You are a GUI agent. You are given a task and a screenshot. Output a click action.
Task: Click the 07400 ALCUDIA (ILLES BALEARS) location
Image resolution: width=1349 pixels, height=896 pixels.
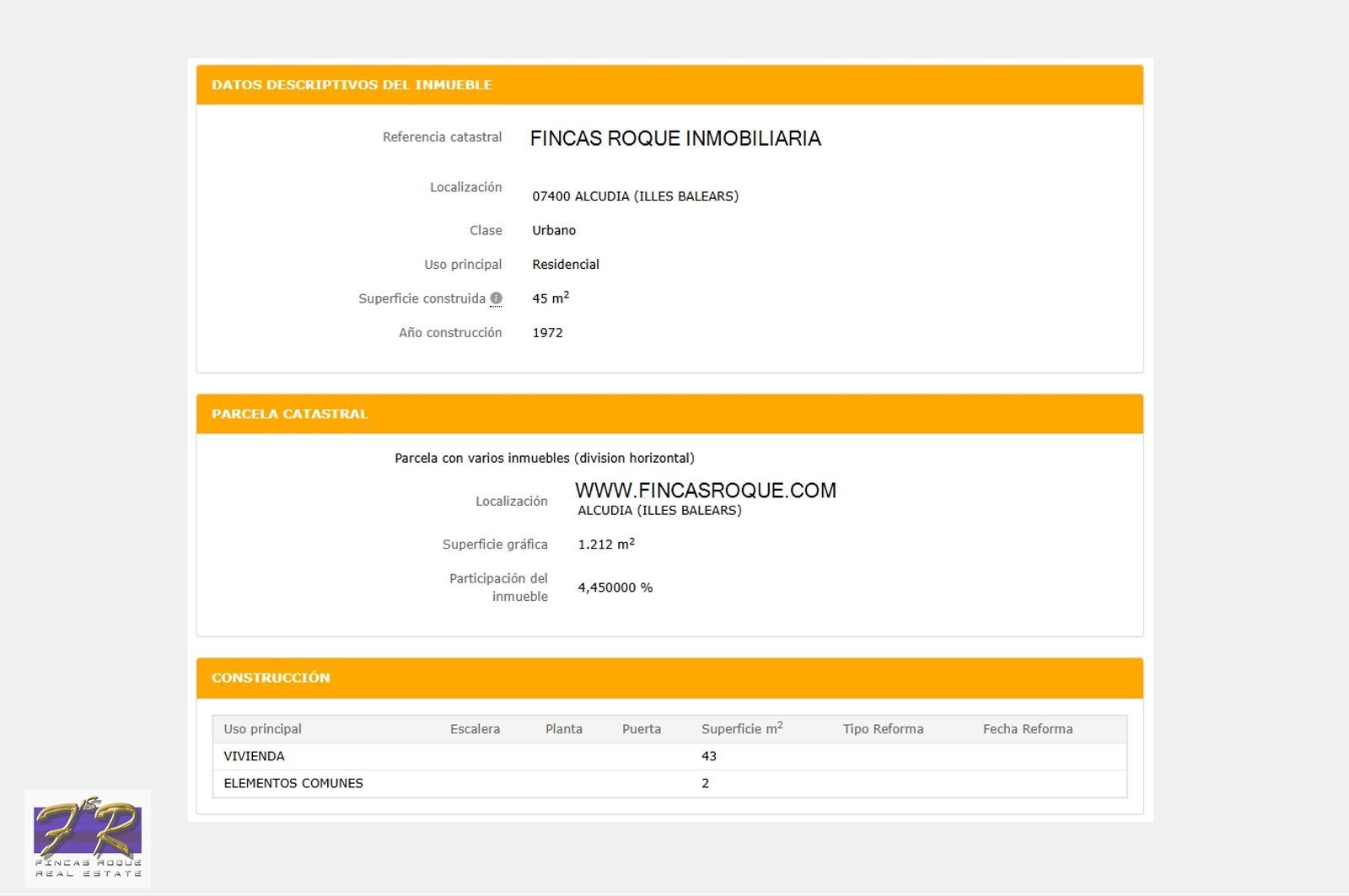(635, 196)
